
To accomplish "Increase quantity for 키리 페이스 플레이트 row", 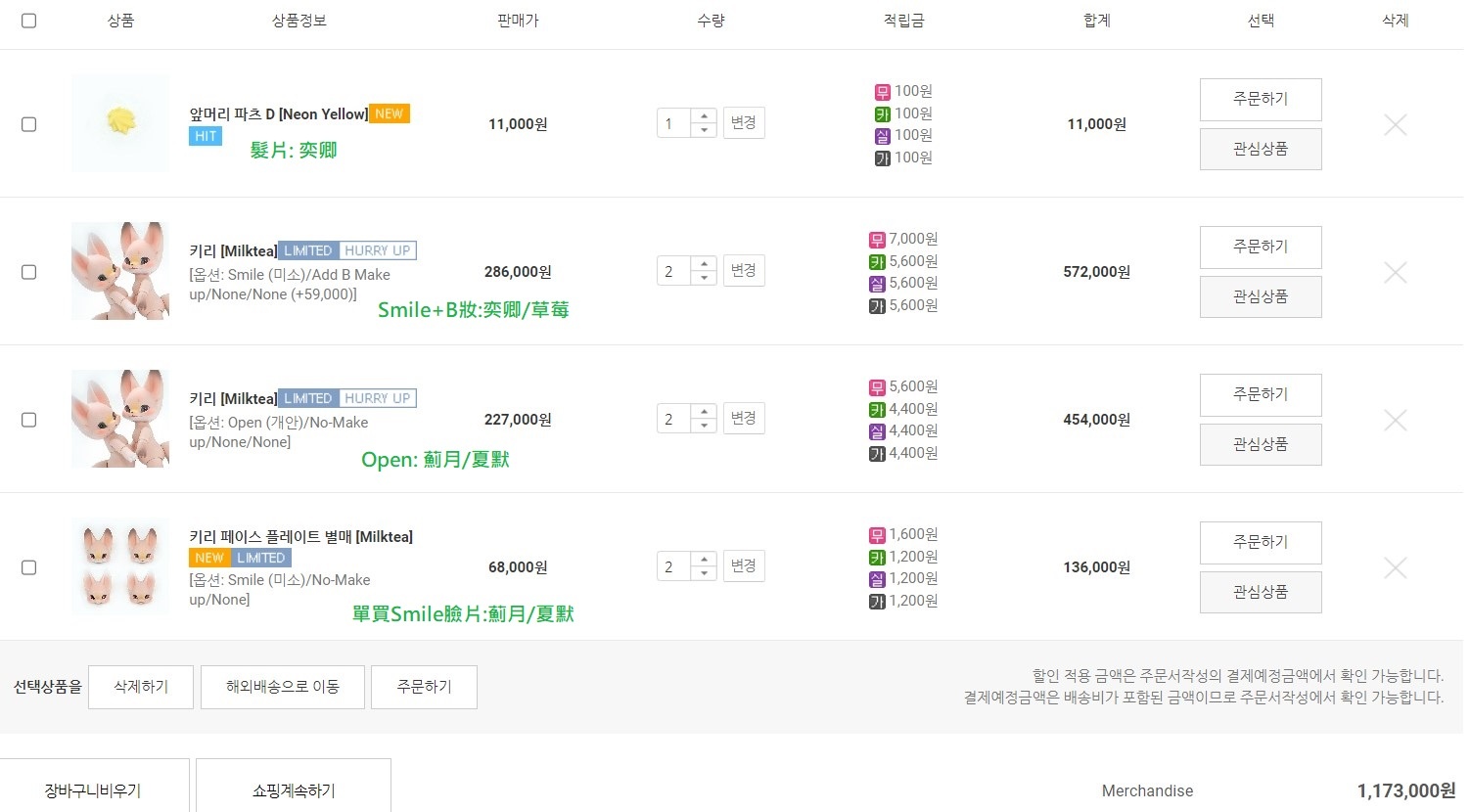I will click(704, 560).
